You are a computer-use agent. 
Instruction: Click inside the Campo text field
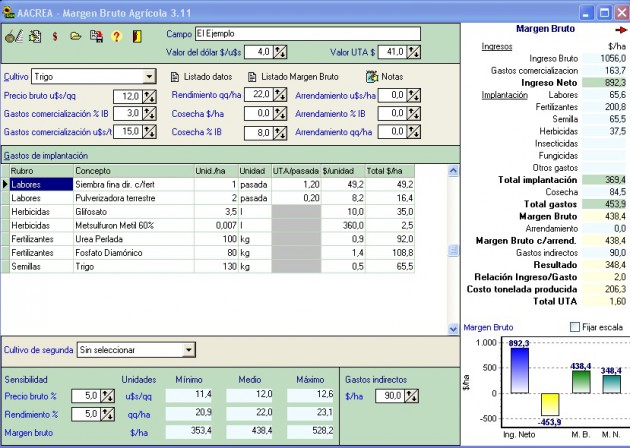[308, 34]
